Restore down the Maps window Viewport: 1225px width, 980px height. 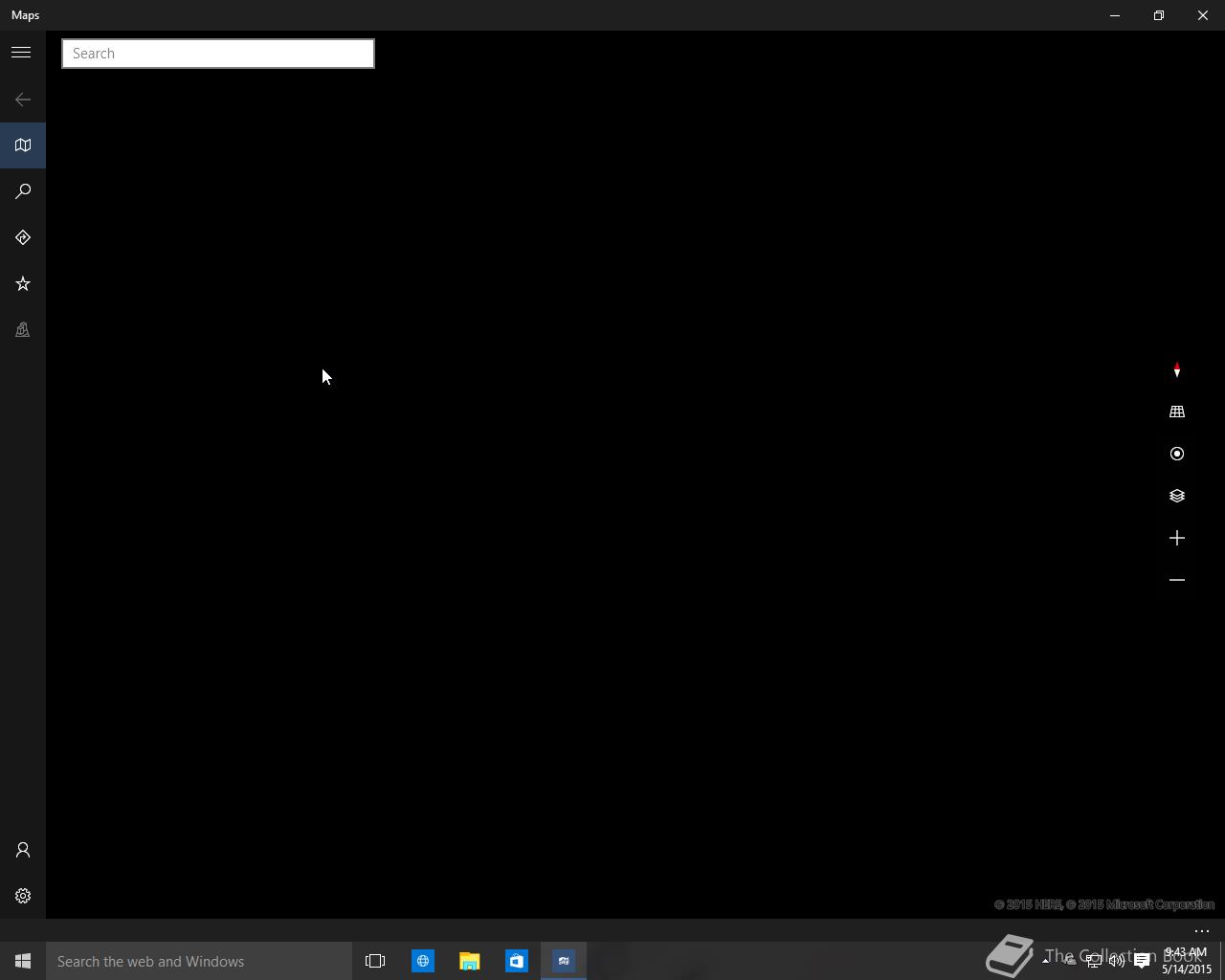(1159, 15)
